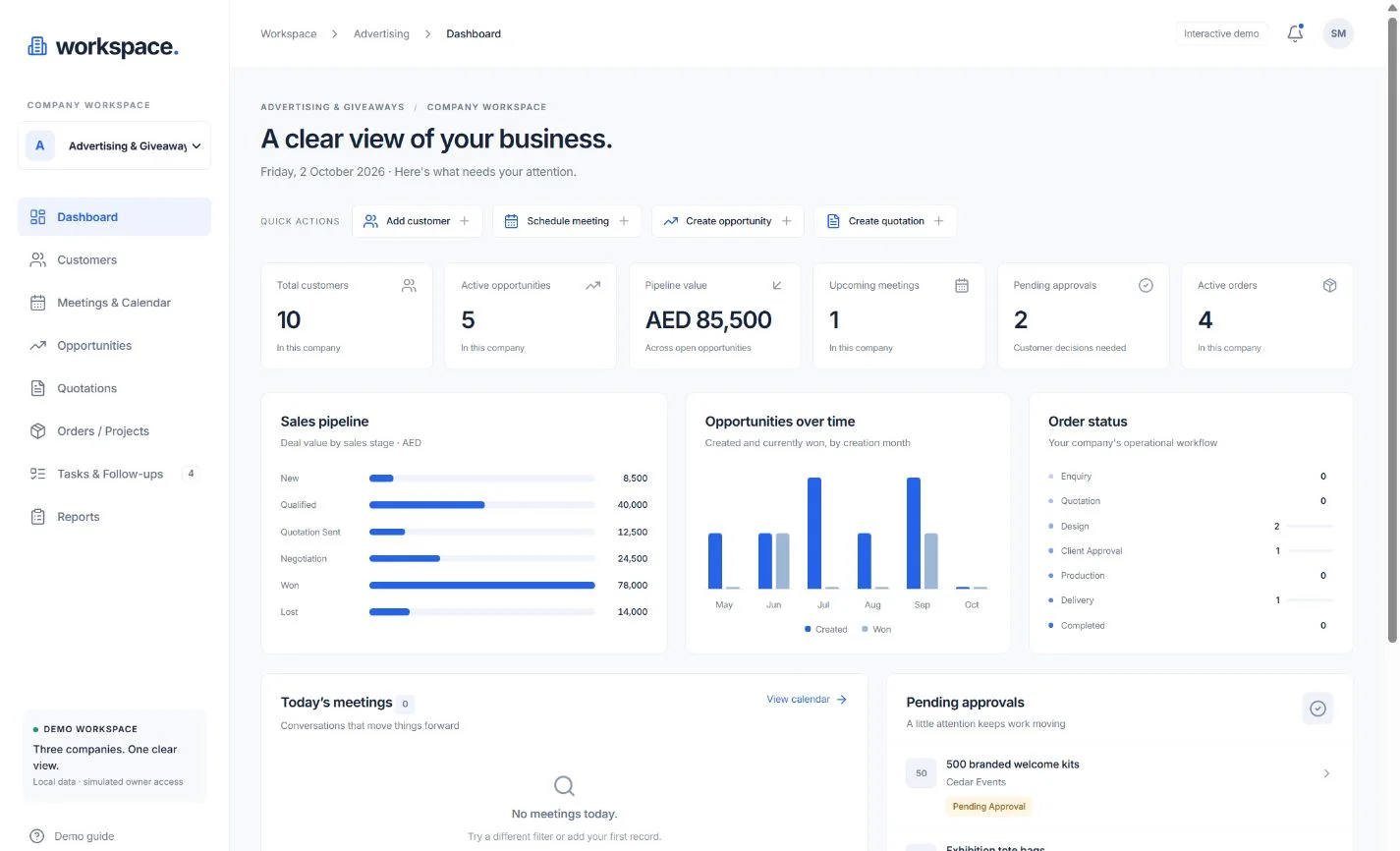Click the Won legend item

[x=876, y=629]
